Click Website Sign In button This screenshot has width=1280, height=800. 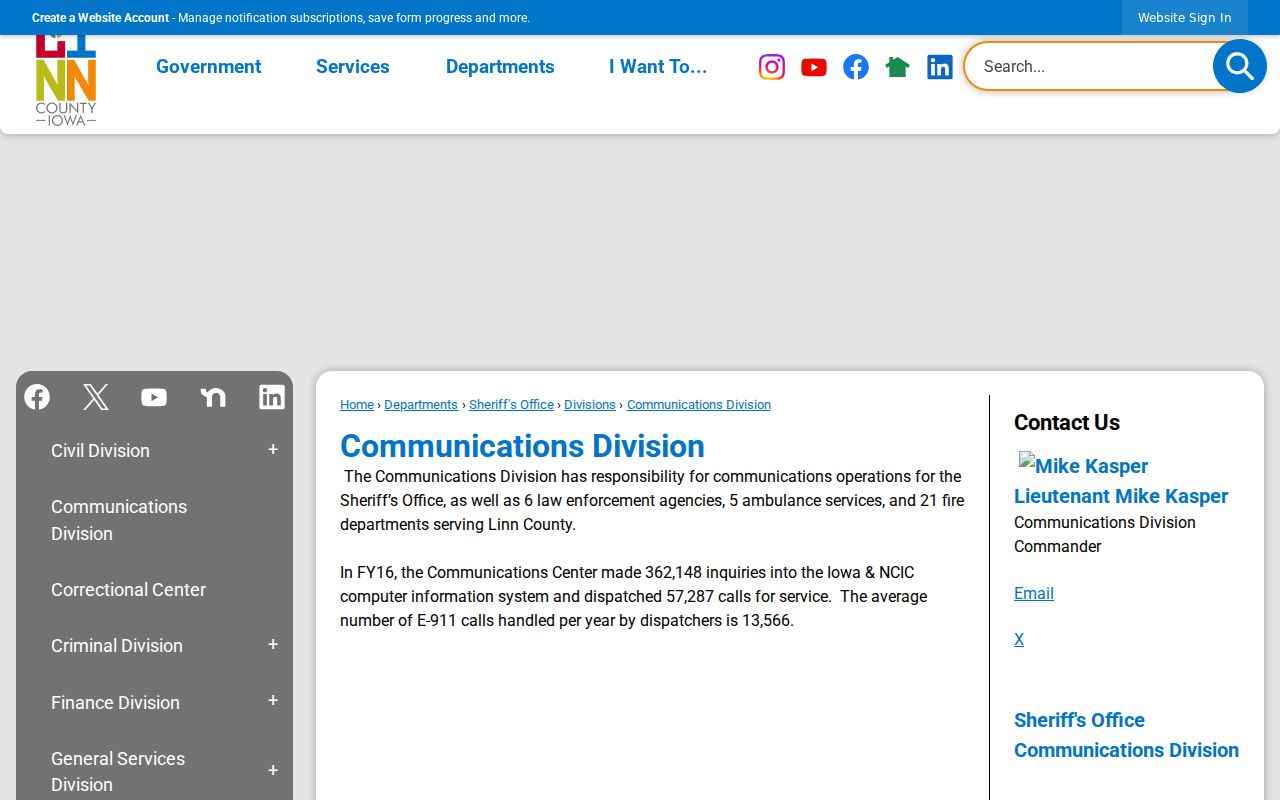tap(1185, 17)
